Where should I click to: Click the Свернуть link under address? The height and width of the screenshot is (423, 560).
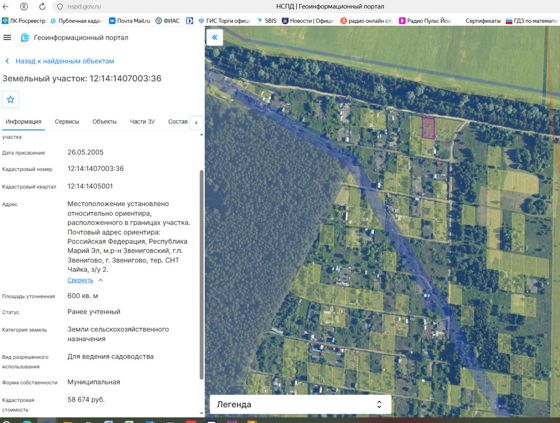[x=80, y=280]
